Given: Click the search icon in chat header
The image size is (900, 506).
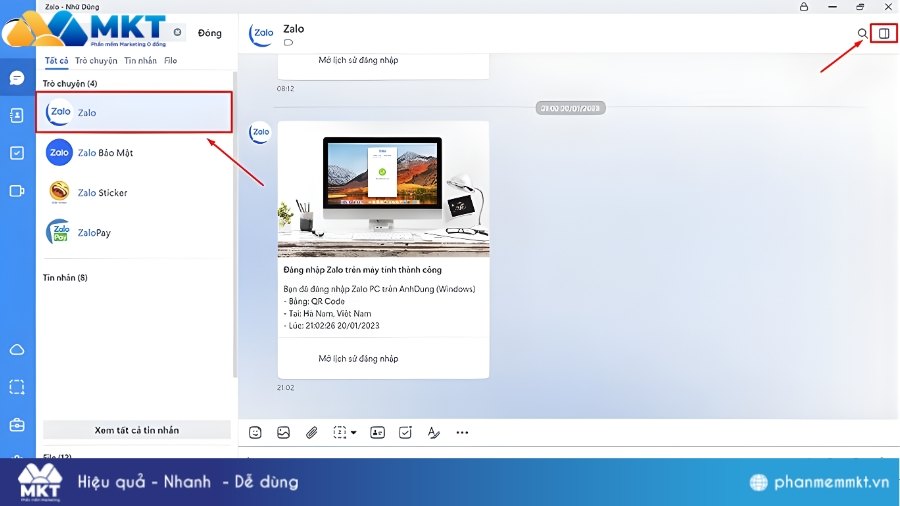Looking at the screenshot, I should pyautogui.click(x=862, y=34).
